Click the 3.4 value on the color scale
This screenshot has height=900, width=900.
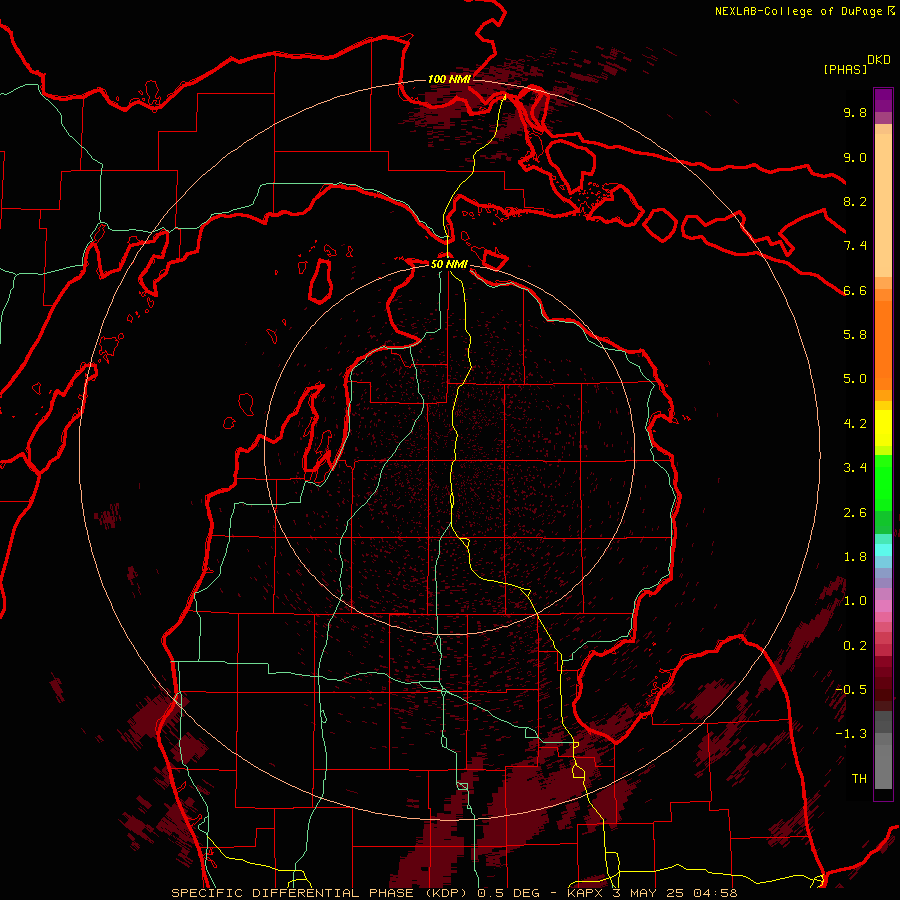point(855,468)
